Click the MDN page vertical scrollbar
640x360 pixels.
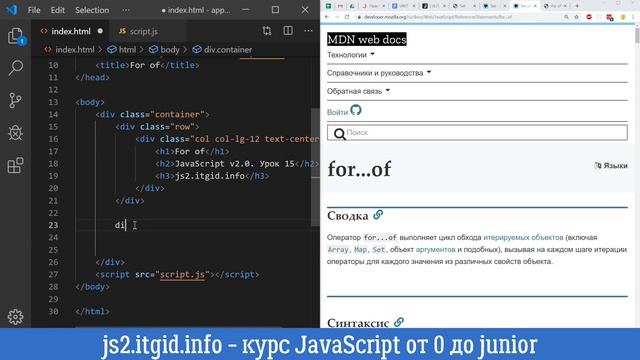637,35
